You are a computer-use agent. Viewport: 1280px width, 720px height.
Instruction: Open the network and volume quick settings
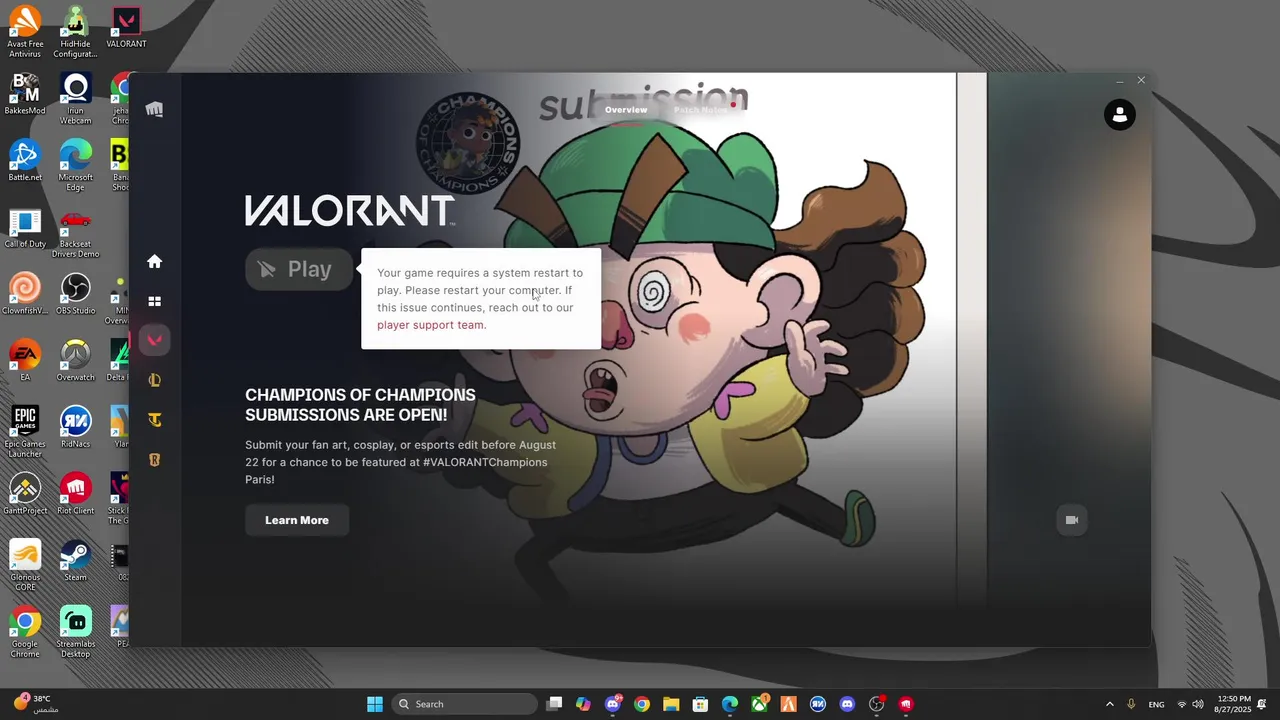click(1190, 704)
